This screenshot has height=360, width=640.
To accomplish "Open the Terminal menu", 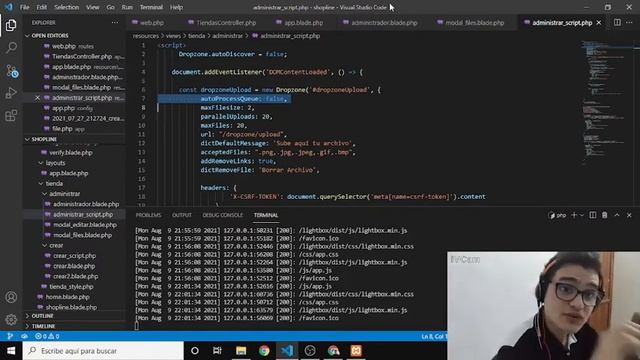I will (x=151, y=7).
